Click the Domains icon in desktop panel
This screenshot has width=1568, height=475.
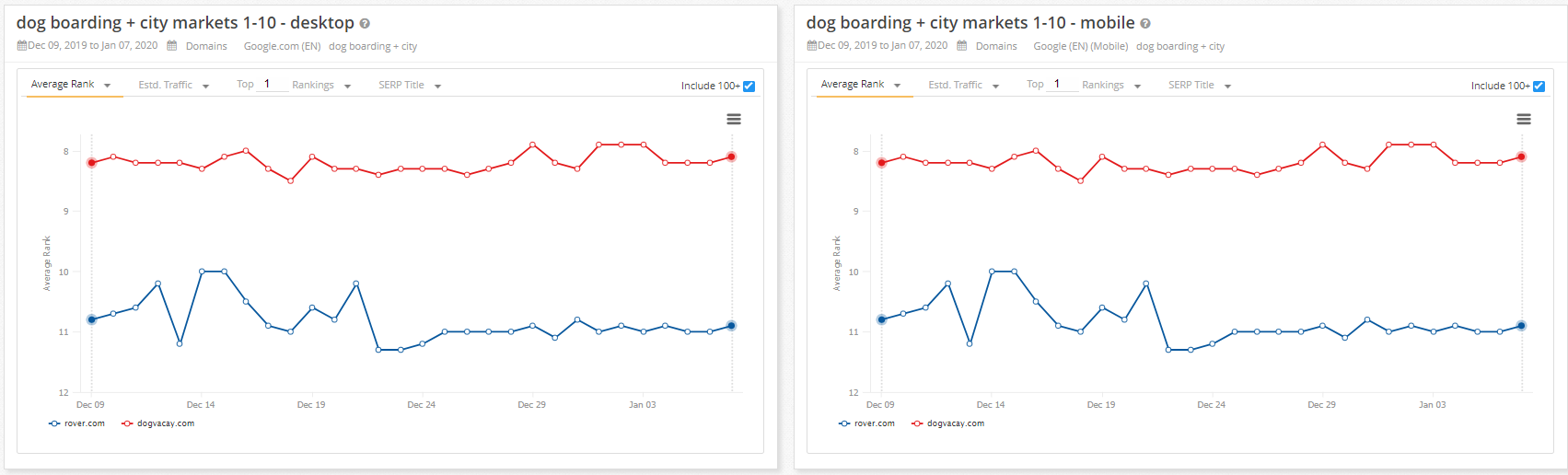[171, 45]
